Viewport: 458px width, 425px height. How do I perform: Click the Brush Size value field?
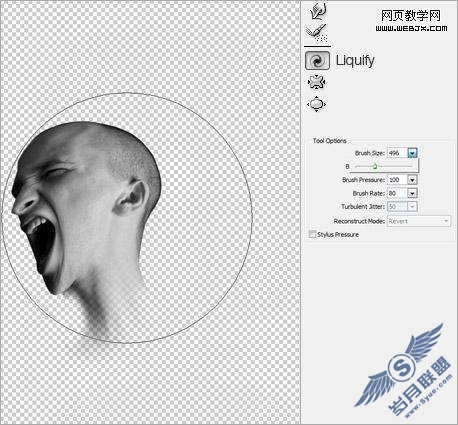(x=397, y=153)
